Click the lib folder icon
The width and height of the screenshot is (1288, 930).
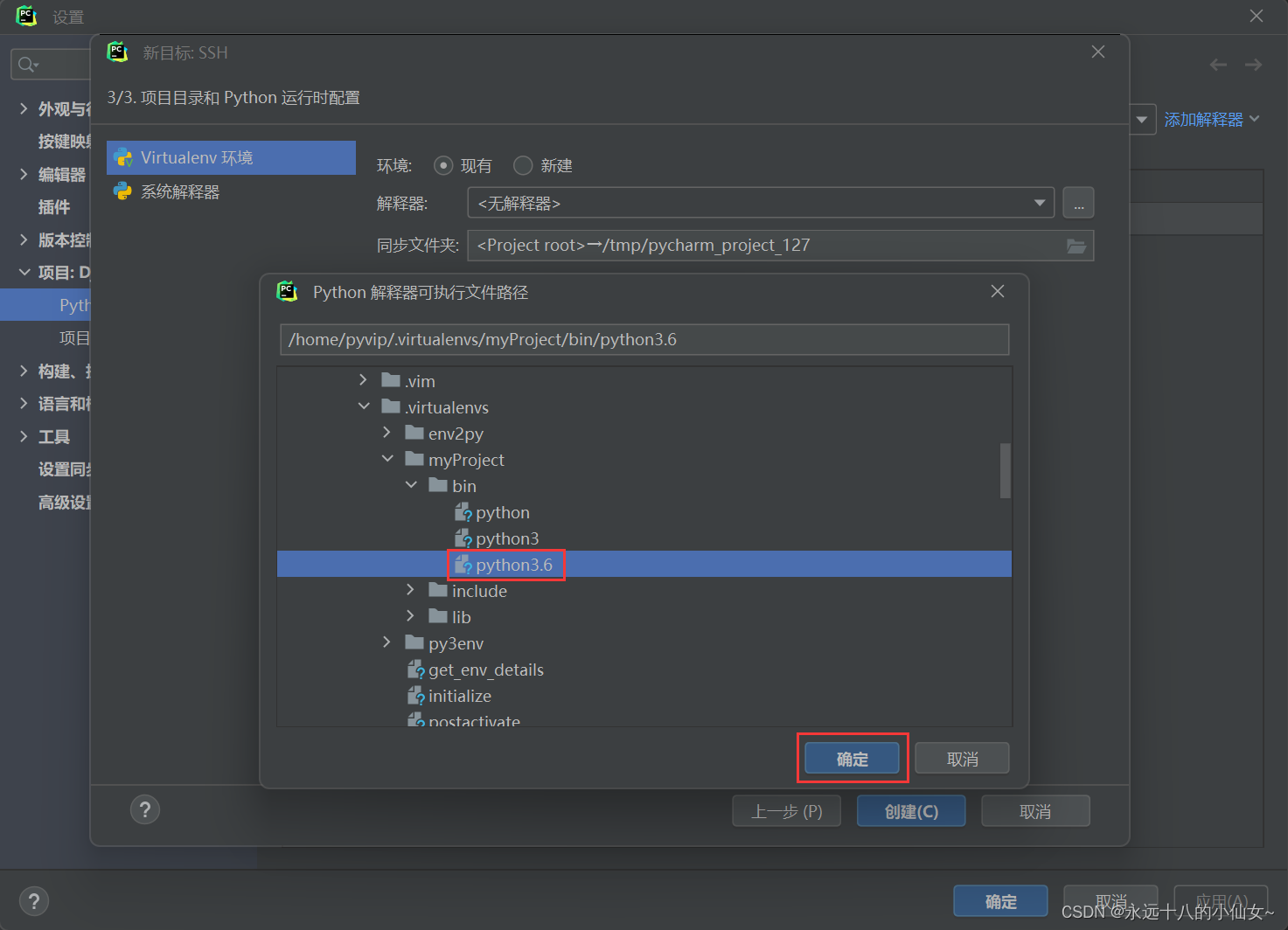pos(438,616)
